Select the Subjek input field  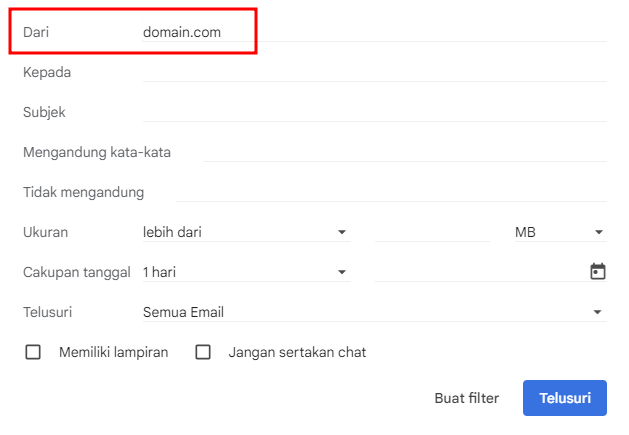(375, 112)
